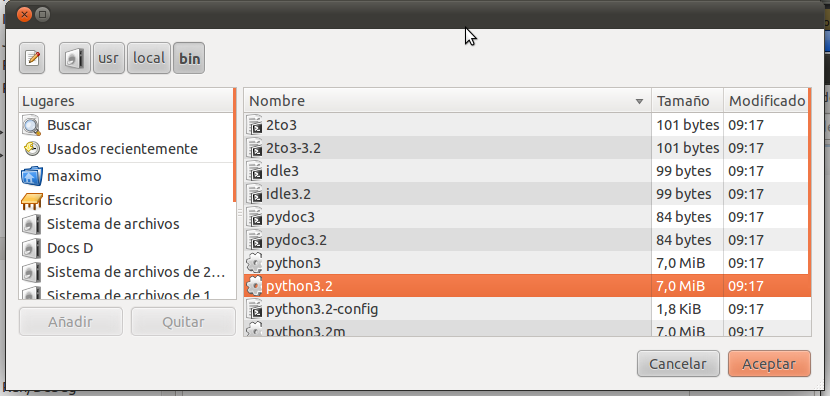Sort files by Modificado column
This screenshot has width=830, height=396.
766,101
